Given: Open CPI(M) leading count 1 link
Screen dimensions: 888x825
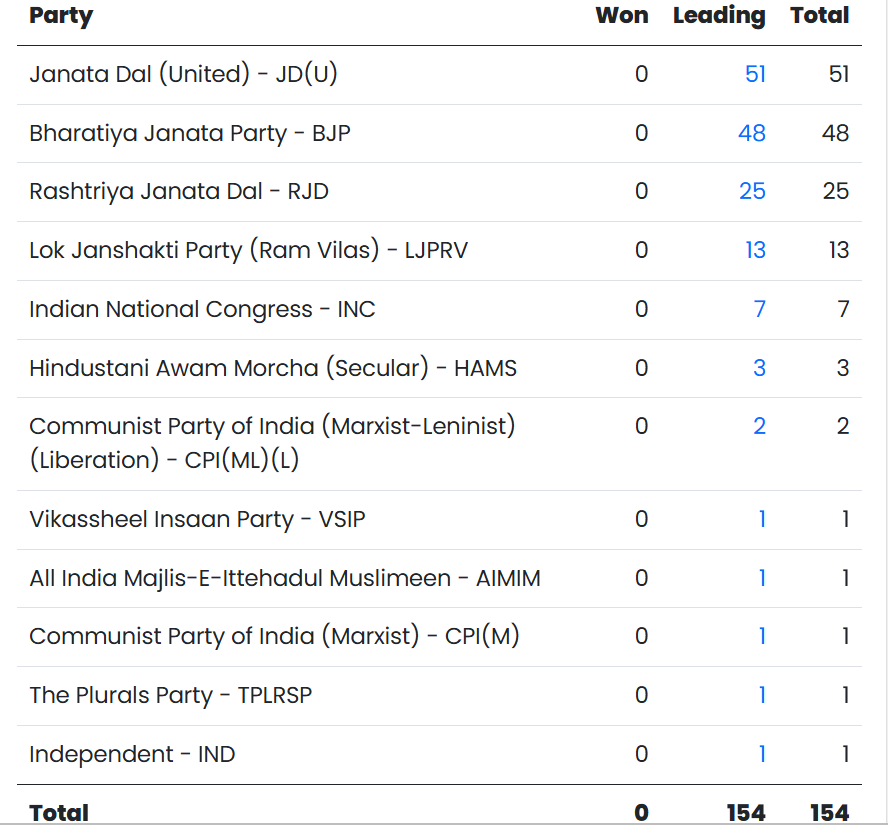Looking at the screenshot, I should 762,636.
